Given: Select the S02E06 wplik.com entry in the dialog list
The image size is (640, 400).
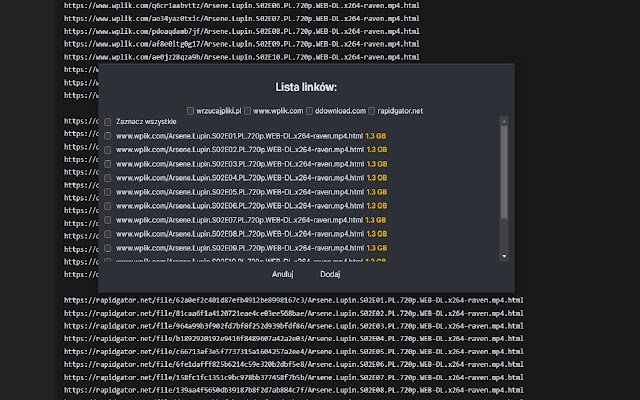Looking at the screenshot, I should click(240, 206).
